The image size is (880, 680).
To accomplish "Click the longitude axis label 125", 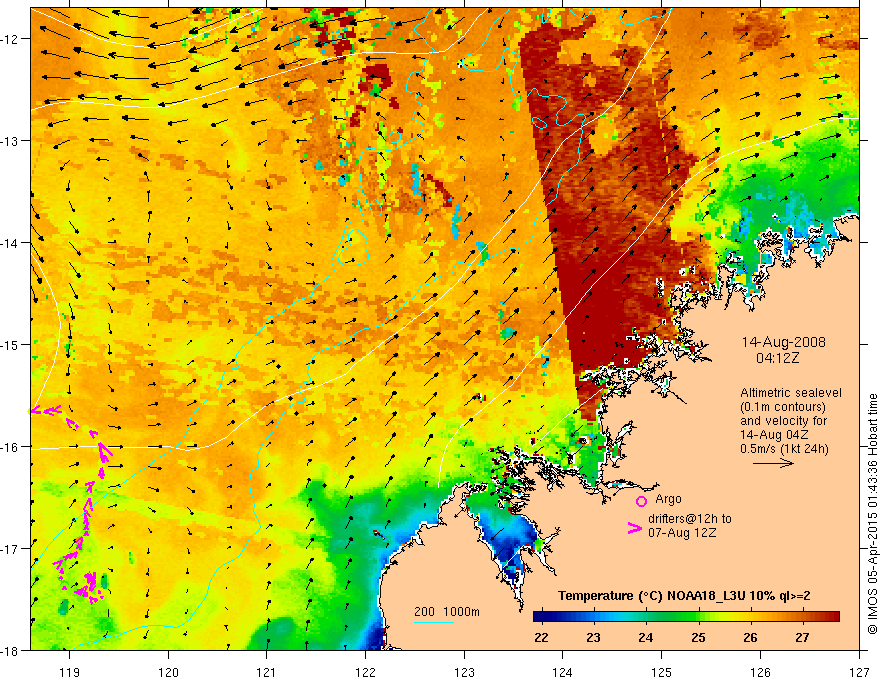I will (662, 672).
